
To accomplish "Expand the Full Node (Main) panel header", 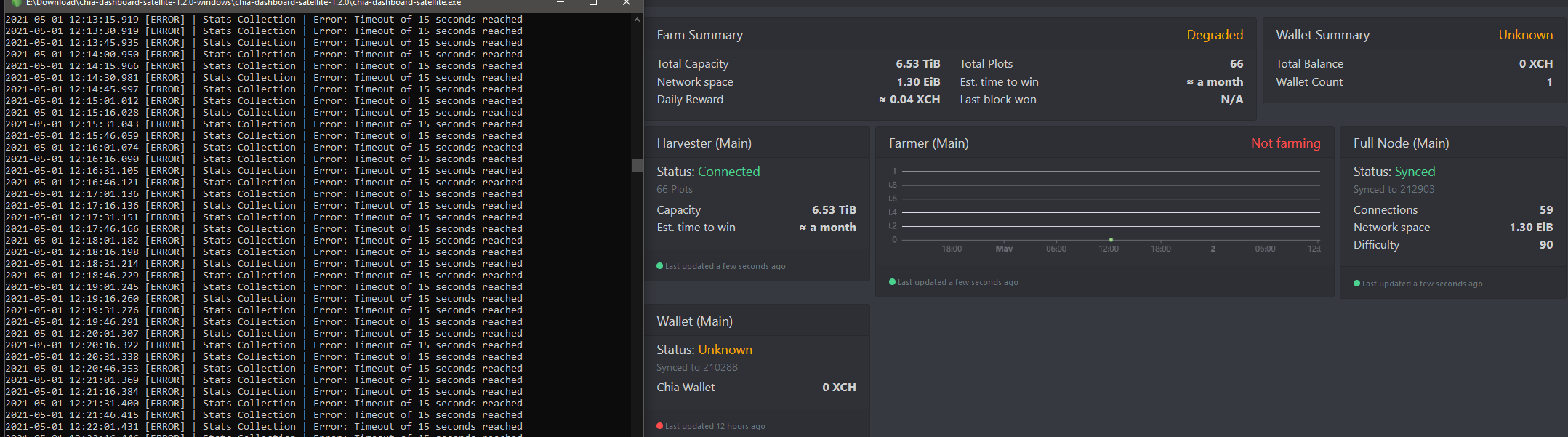I will (x=1400, y=143).
